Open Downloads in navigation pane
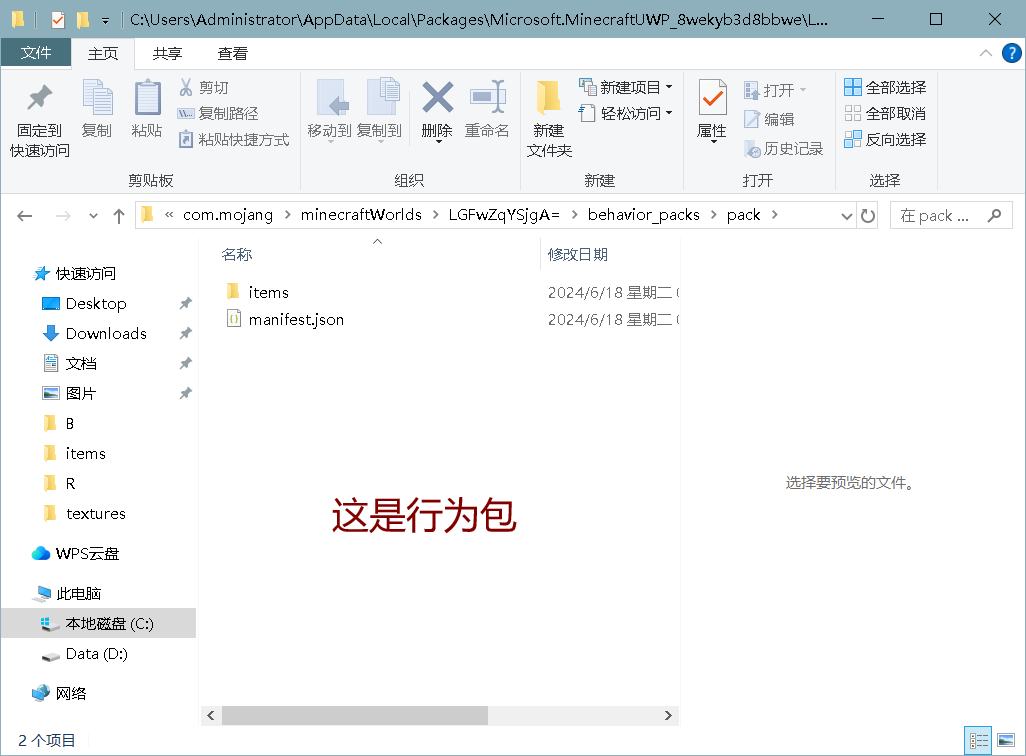The height and width of the screenshot is (756, 1026). 106,334
